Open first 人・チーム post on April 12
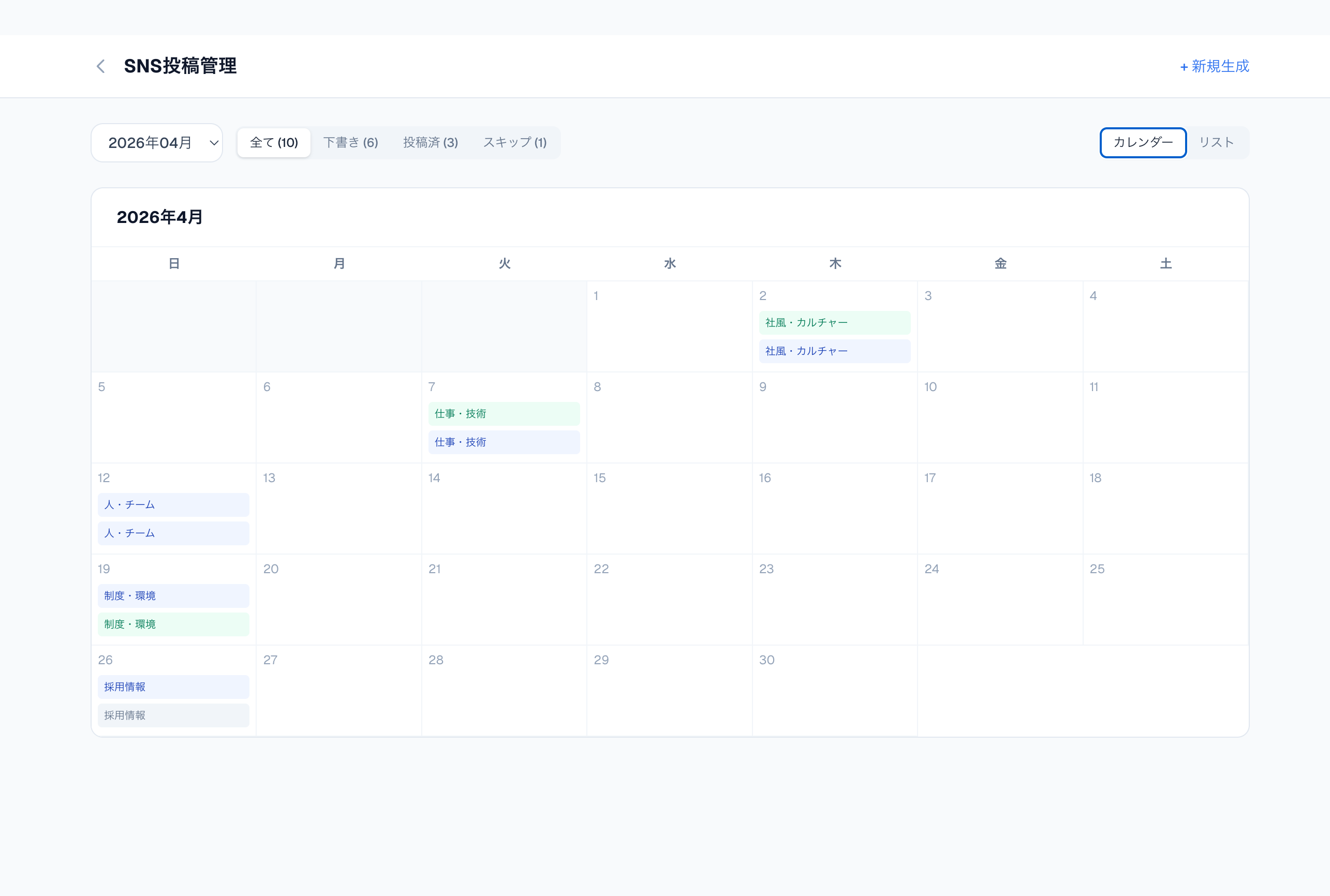 173,504
